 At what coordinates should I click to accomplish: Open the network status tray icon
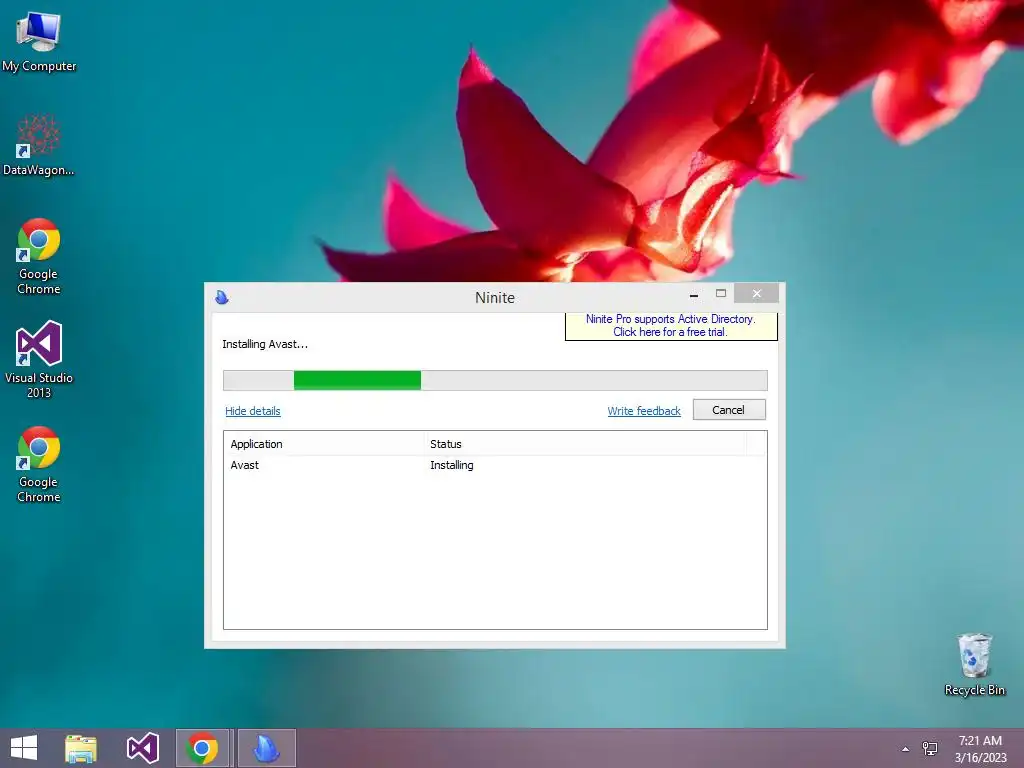pos(929,748)
